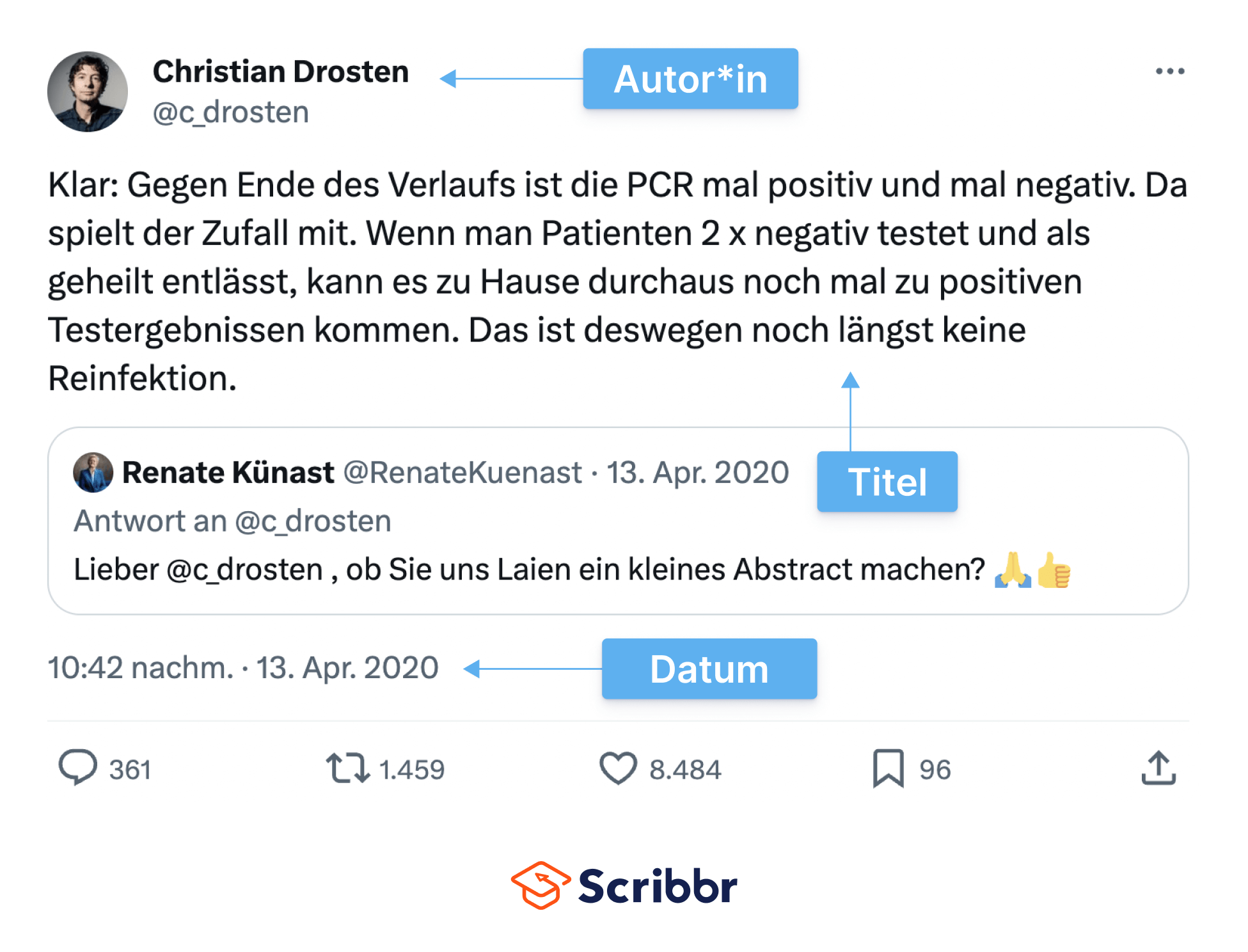1248x952 pixels.
Task: Click the @c_drosten handle under author name
Action: click(x=231, y=113)
